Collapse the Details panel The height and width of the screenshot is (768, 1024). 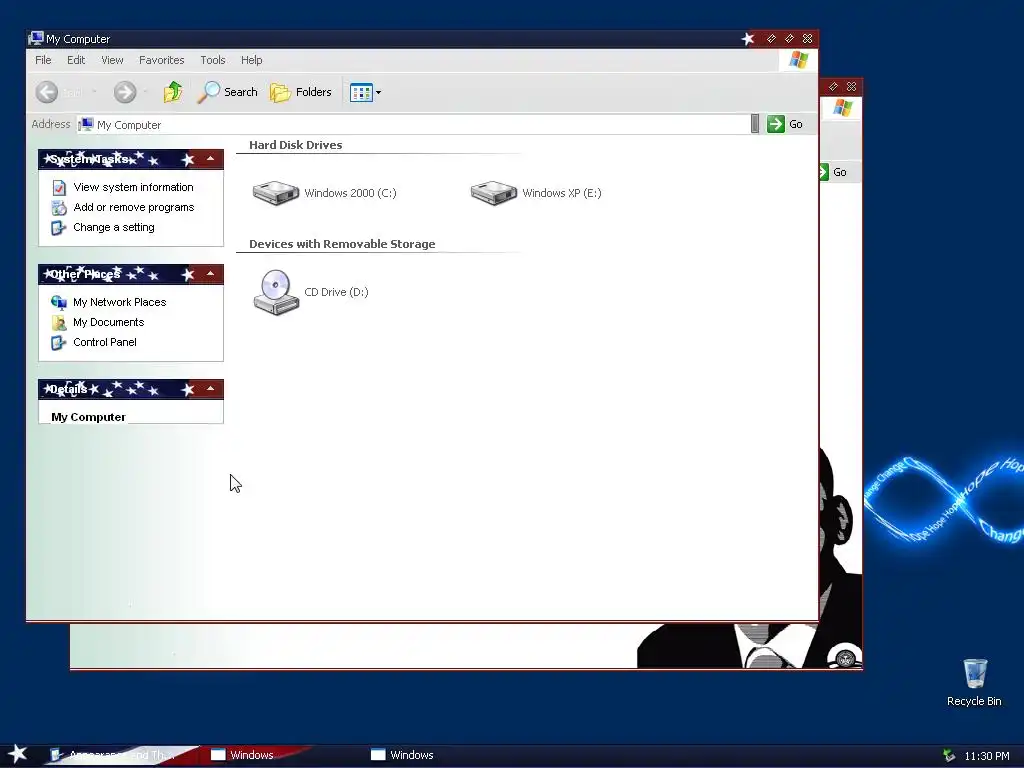point(210,389)
